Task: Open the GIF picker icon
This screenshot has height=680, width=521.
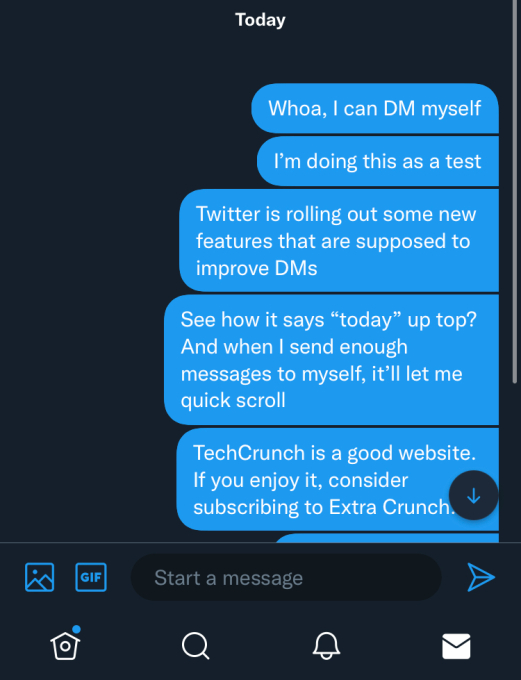Action: pyautogui.click(x=91, y=577)
